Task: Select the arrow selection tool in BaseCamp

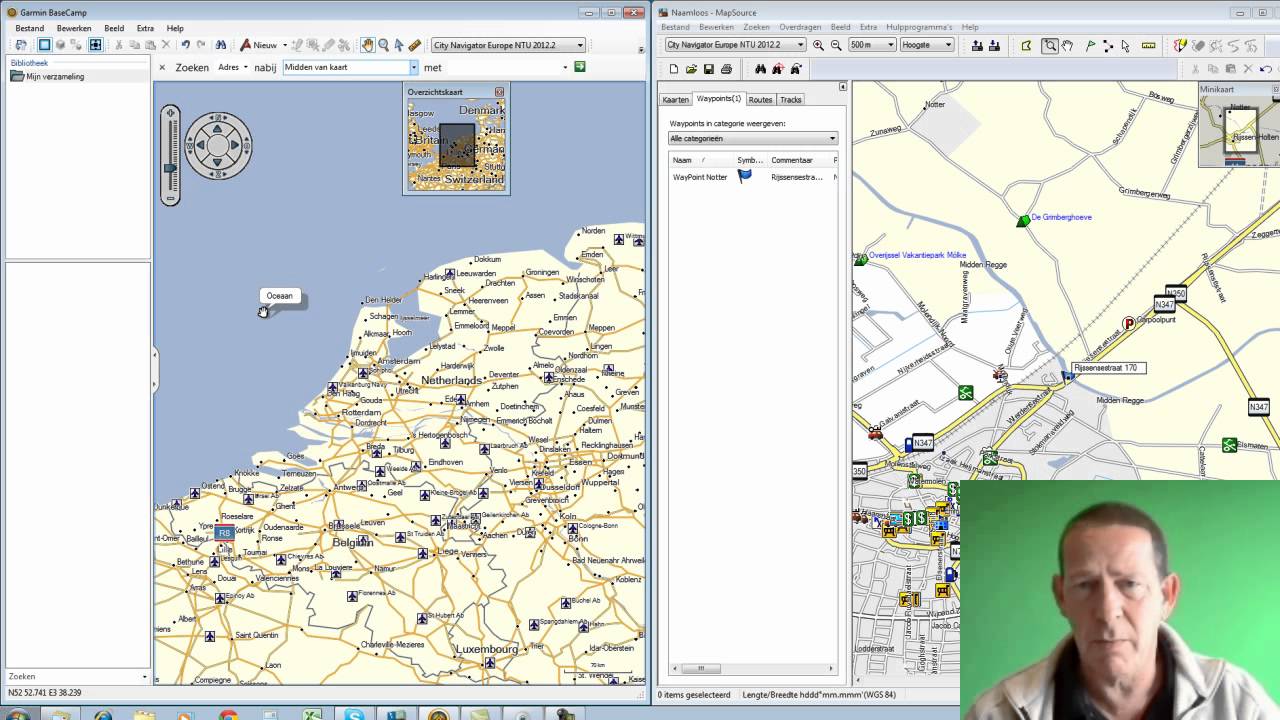Action: pos(399,45)
